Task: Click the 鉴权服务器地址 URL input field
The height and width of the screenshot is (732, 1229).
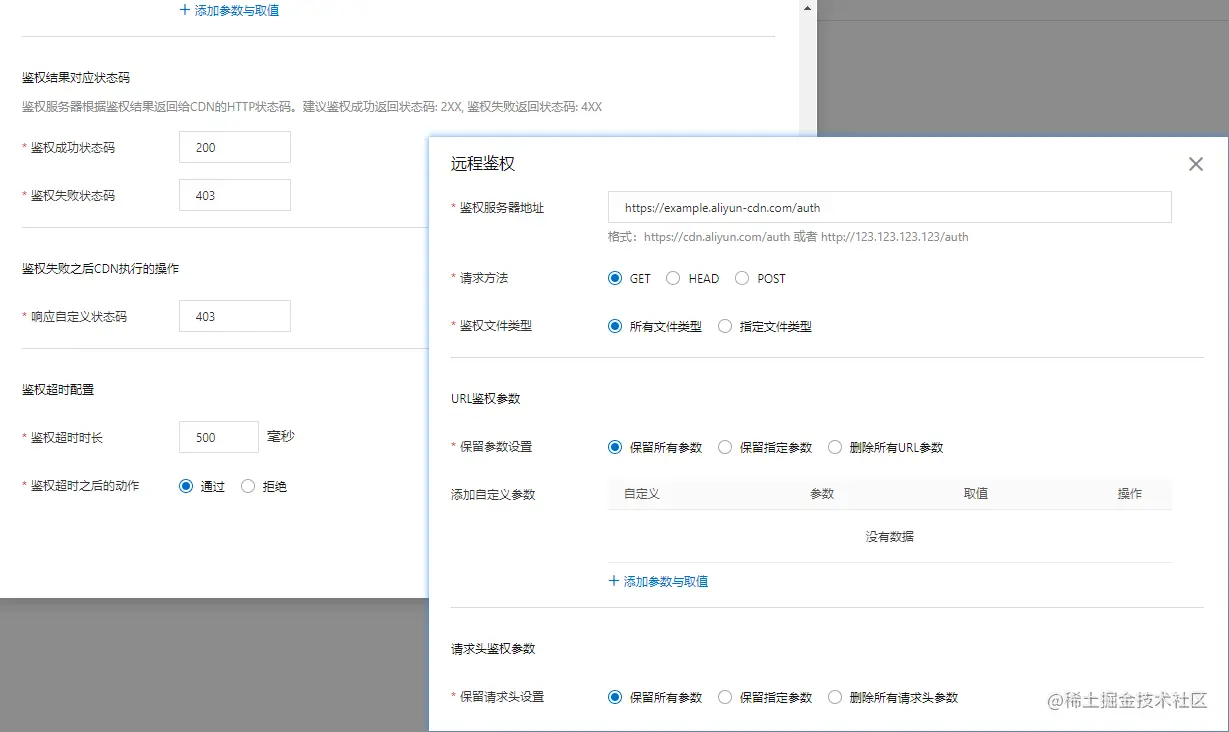Action: coord(890,207)
